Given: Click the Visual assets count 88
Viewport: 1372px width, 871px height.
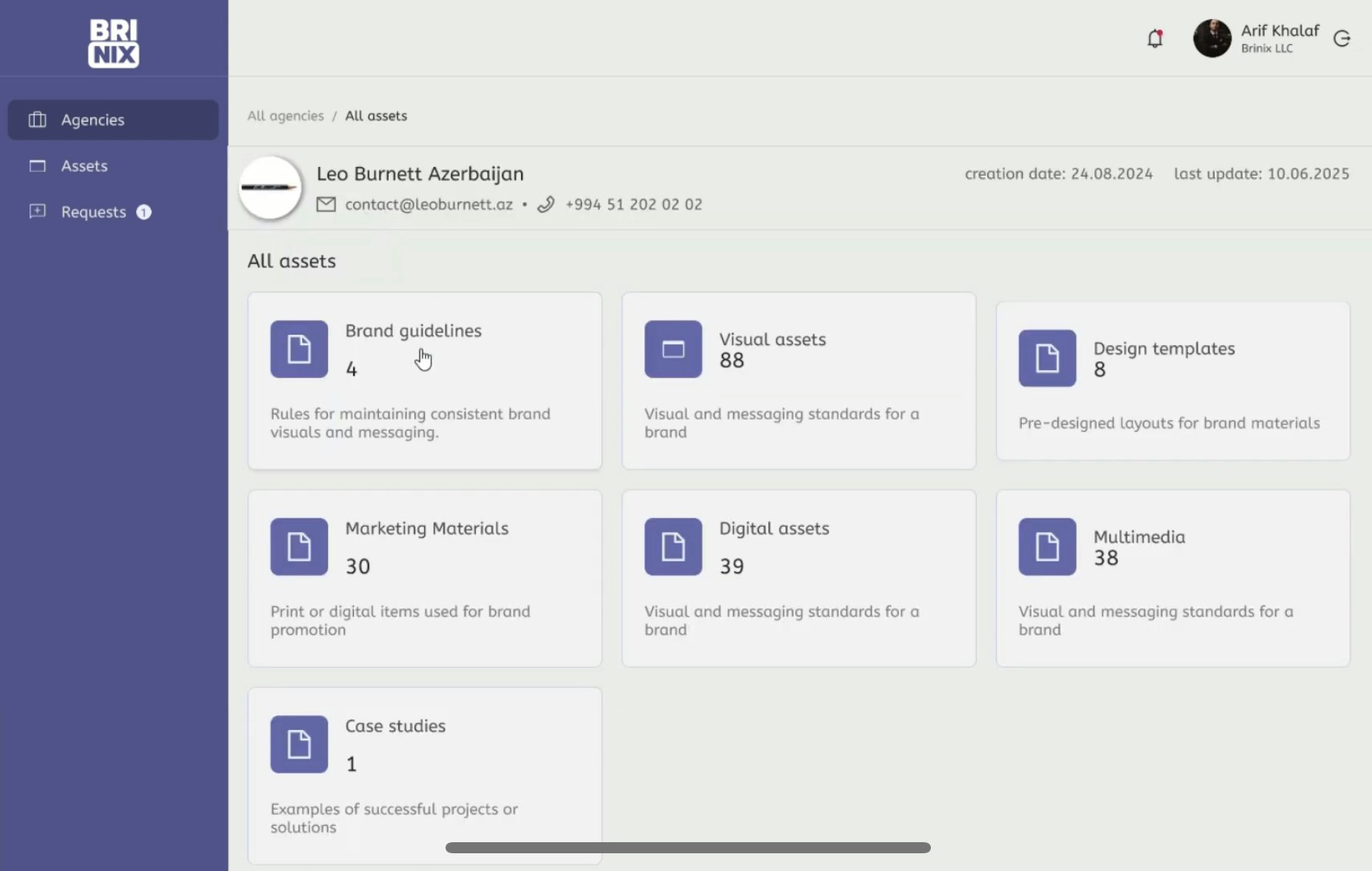Looking at the screenshot, I should (732, 361).
